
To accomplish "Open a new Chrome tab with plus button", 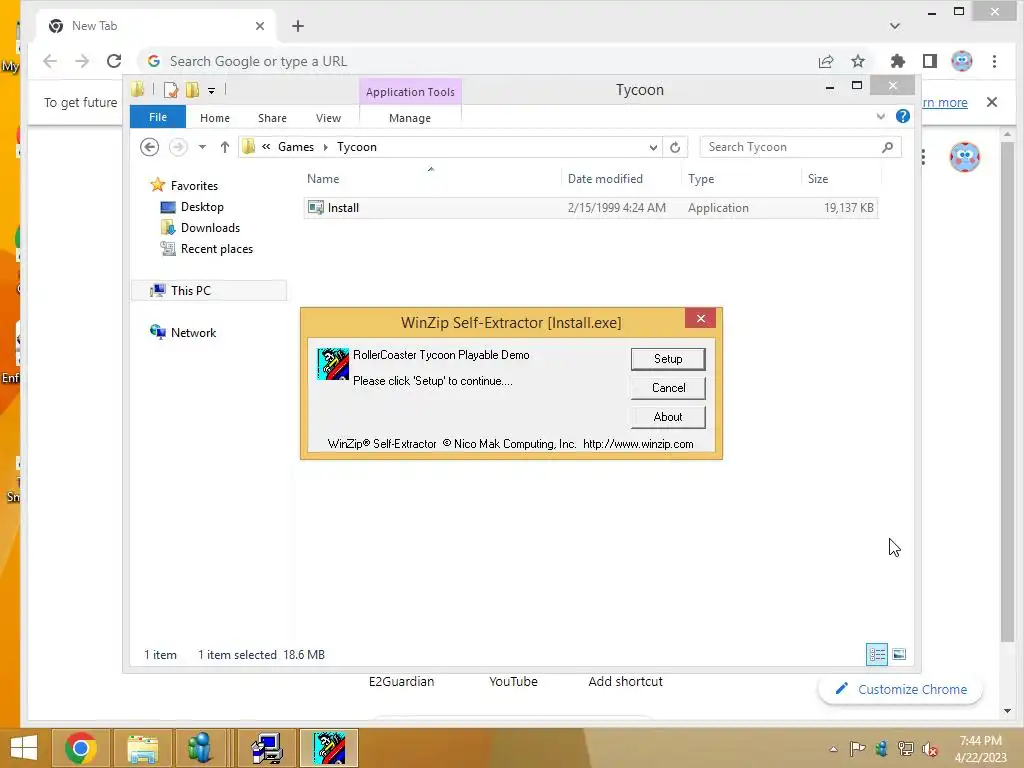I will click(x=298, y=26).
